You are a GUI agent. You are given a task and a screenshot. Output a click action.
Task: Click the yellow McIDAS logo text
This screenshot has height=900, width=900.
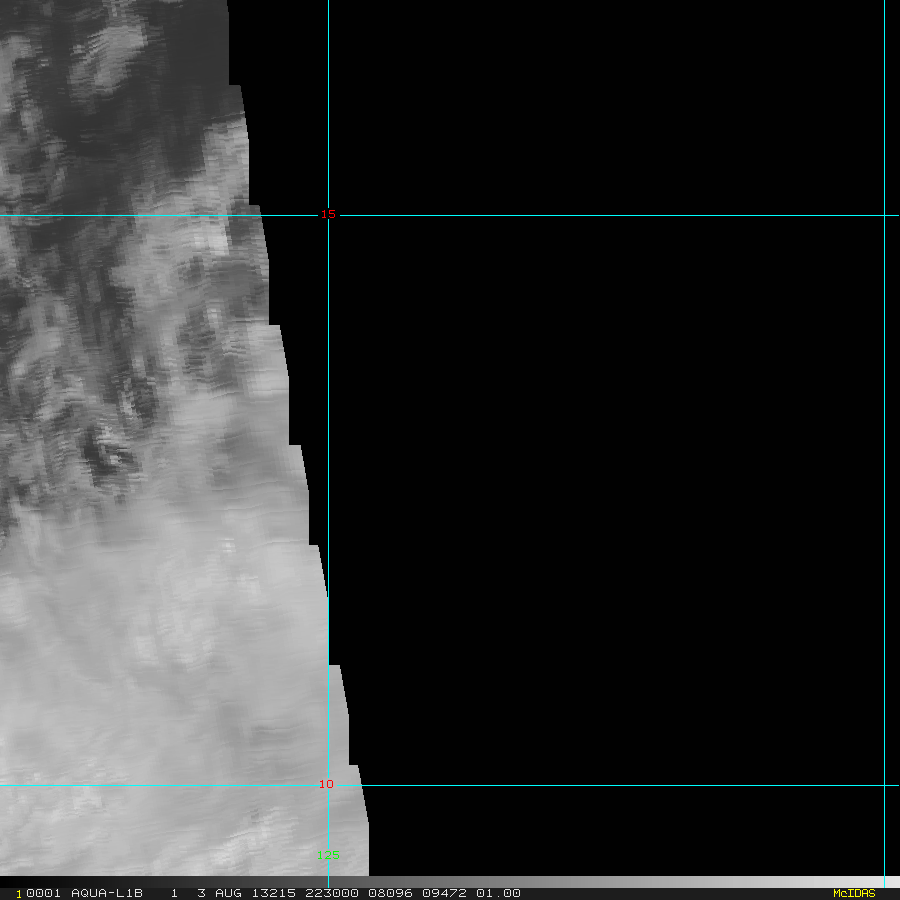pos(853,893)
